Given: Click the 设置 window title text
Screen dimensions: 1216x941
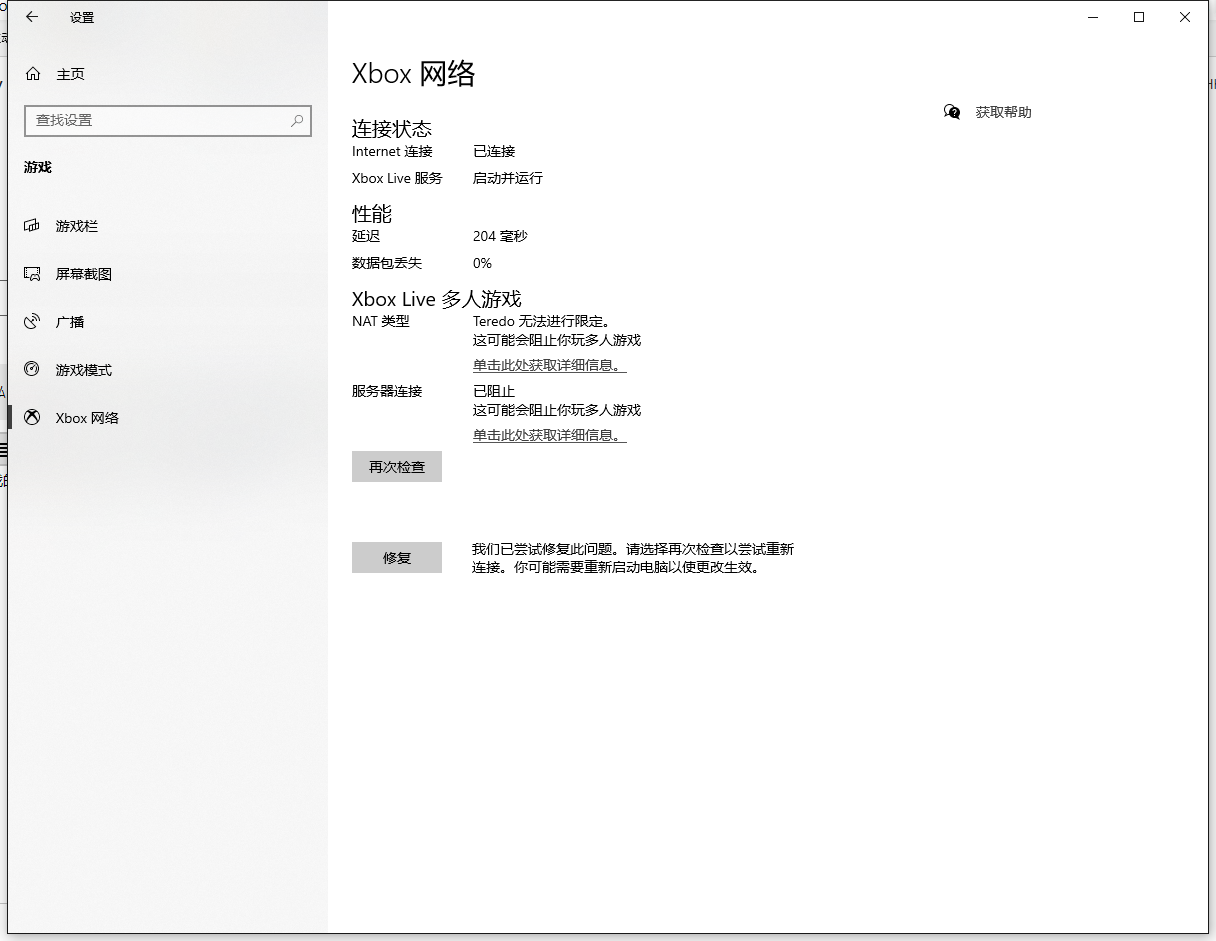Looking at the screenshot, I should coord(82,18).
